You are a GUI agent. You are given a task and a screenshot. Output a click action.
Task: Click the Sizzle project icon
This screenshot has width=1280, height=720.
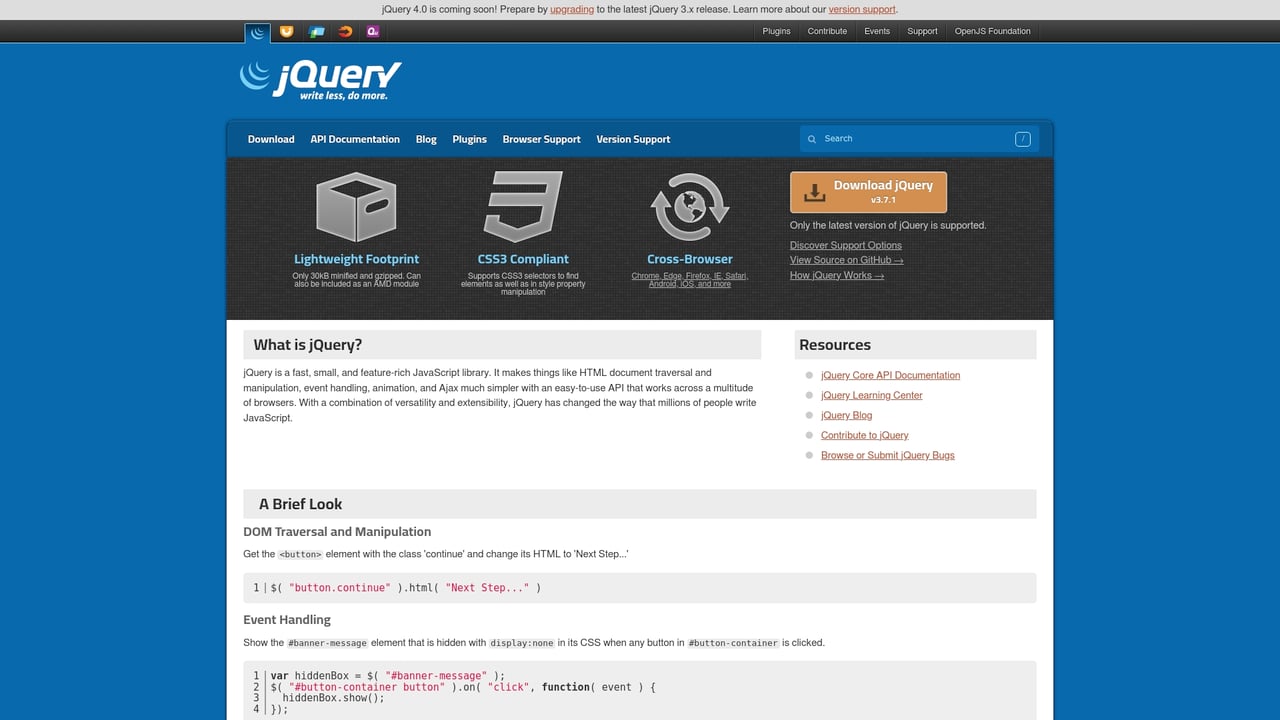tap(344, 31)
